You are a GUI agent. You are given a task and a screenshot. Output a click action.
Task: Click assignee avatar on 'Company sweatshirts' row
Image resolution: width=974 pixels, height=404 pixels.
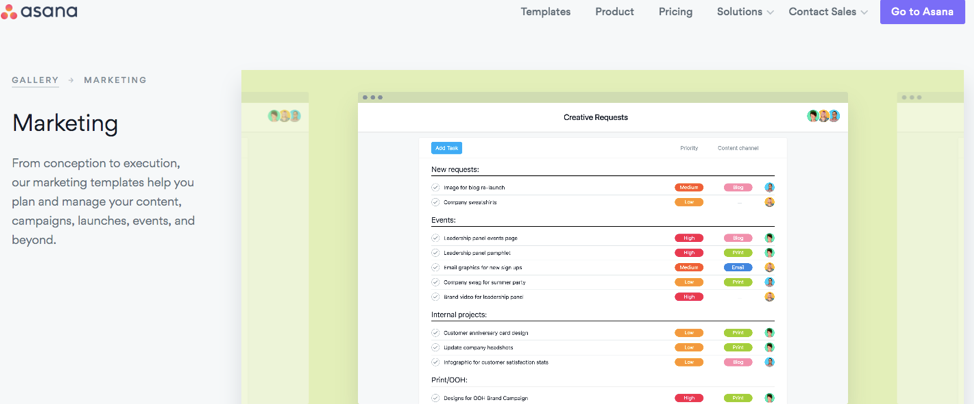[x=770, y=202]
